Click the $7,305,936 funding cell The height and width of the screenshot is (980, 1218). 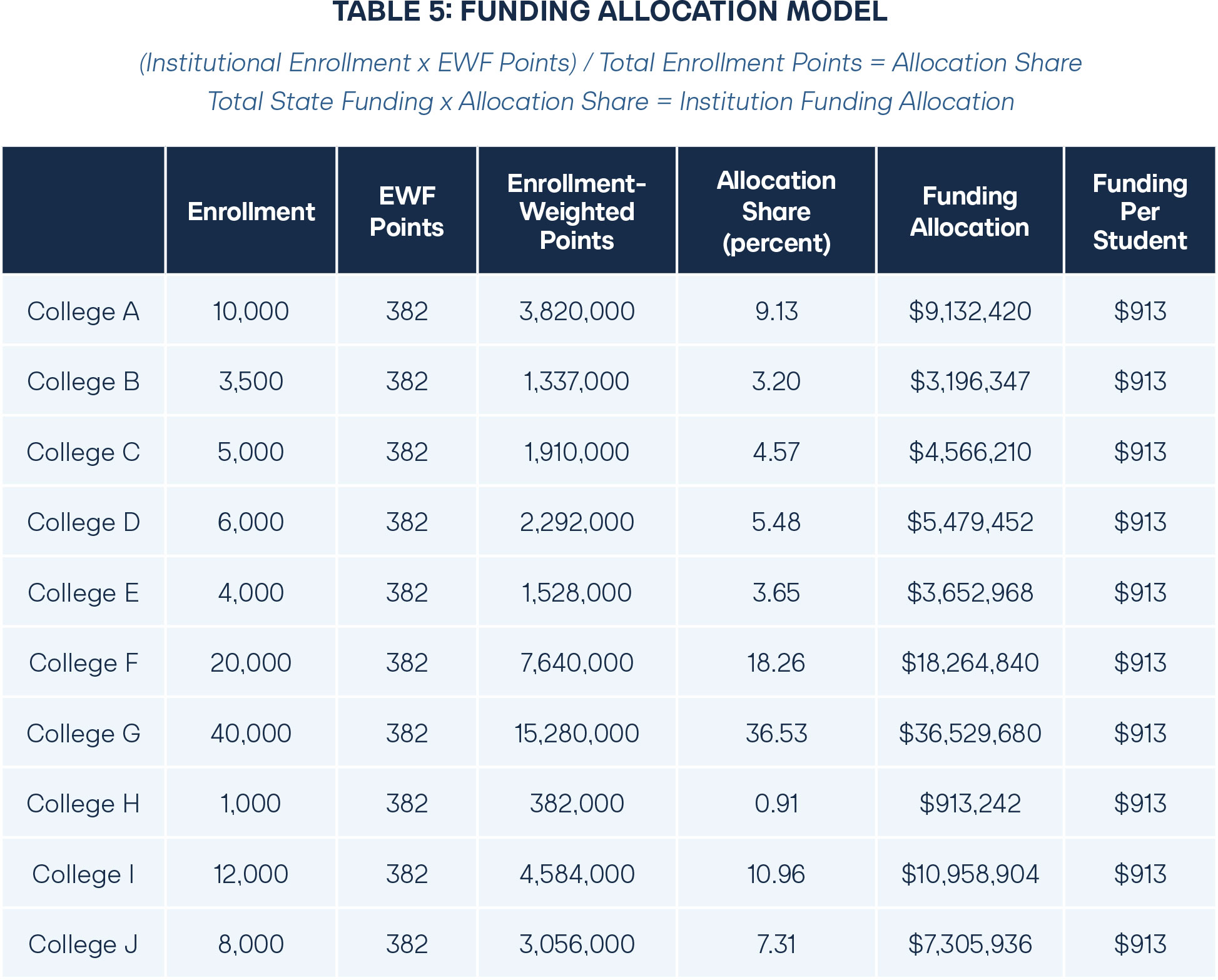[x=969, y=944]
